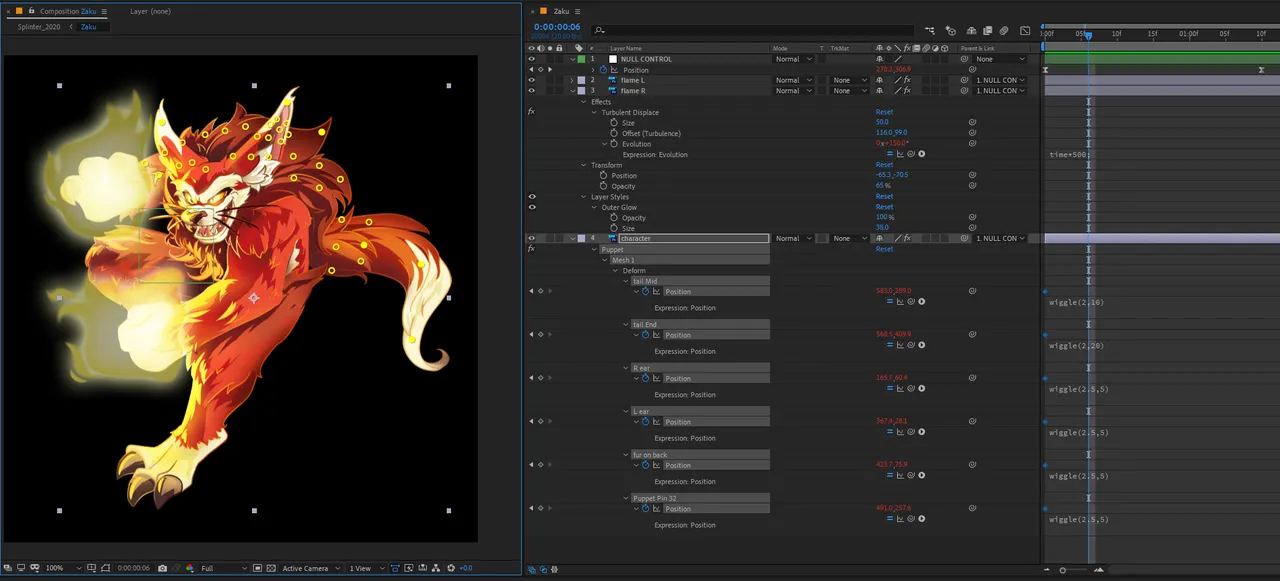Click the current timecode 0:00:00:06 field

557,27
